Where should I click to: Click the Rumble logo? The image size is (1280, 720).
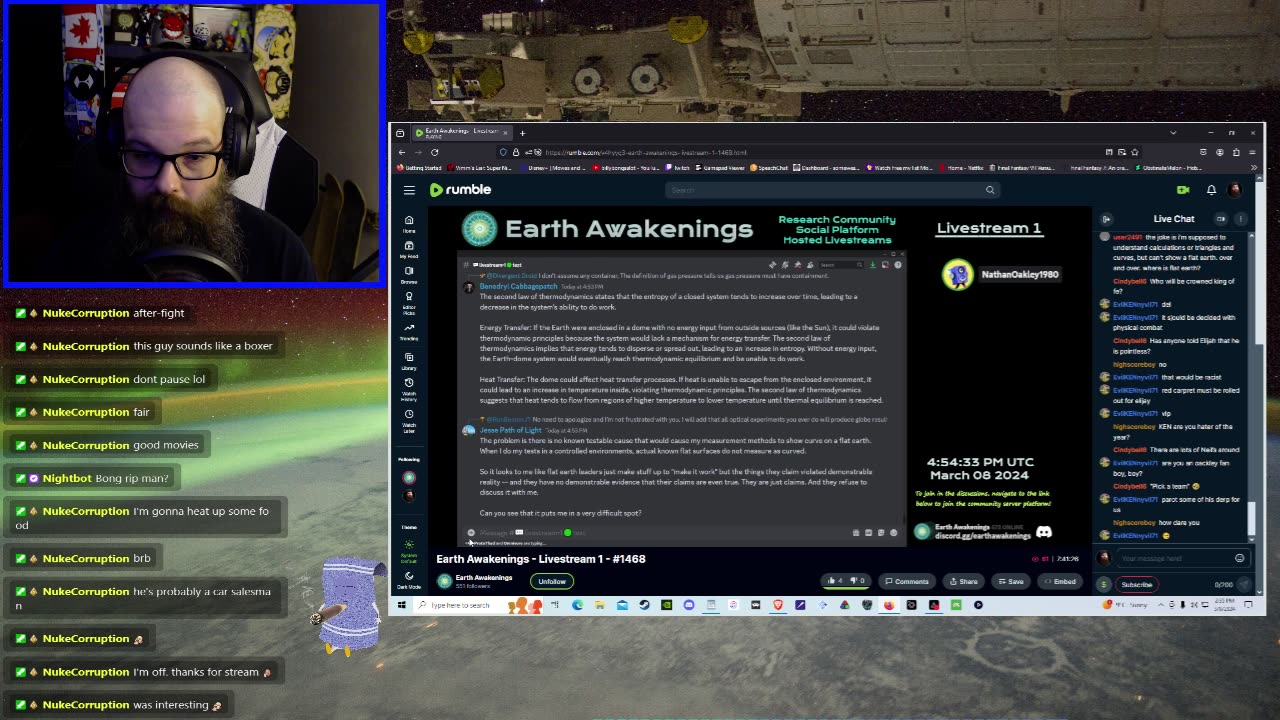(460, 190)
